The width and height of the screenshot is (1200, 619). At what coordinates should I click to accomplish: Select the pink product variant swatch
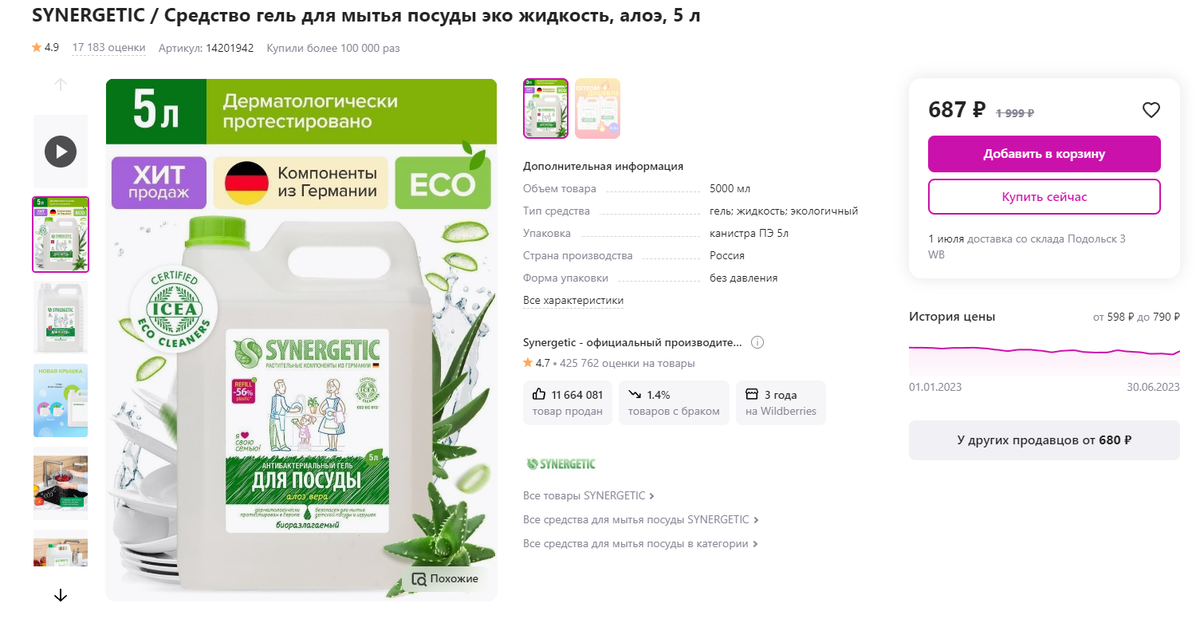pyautogui.click(x=597, y=108)
